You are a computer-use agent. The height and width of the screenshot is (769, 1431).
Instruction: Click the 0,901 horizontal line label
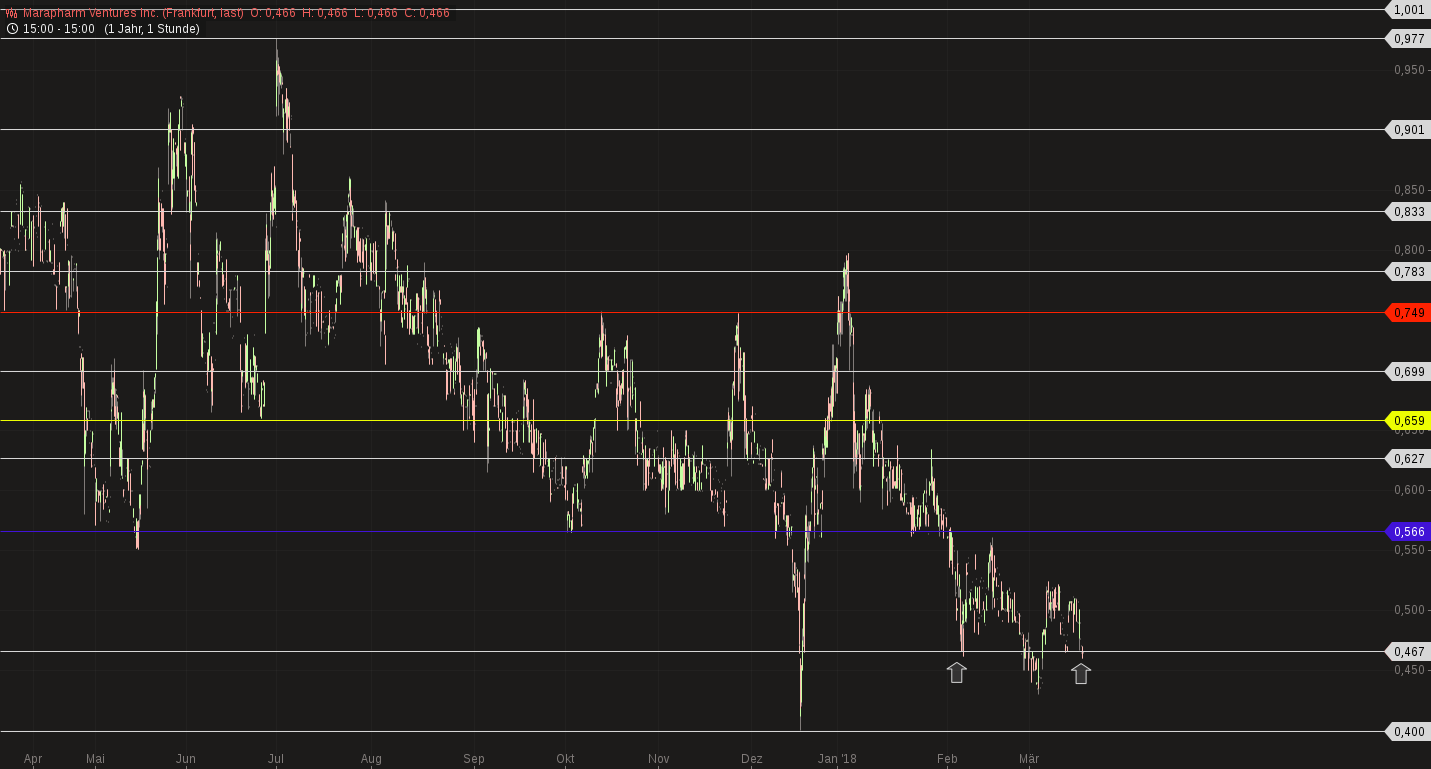1408,130
